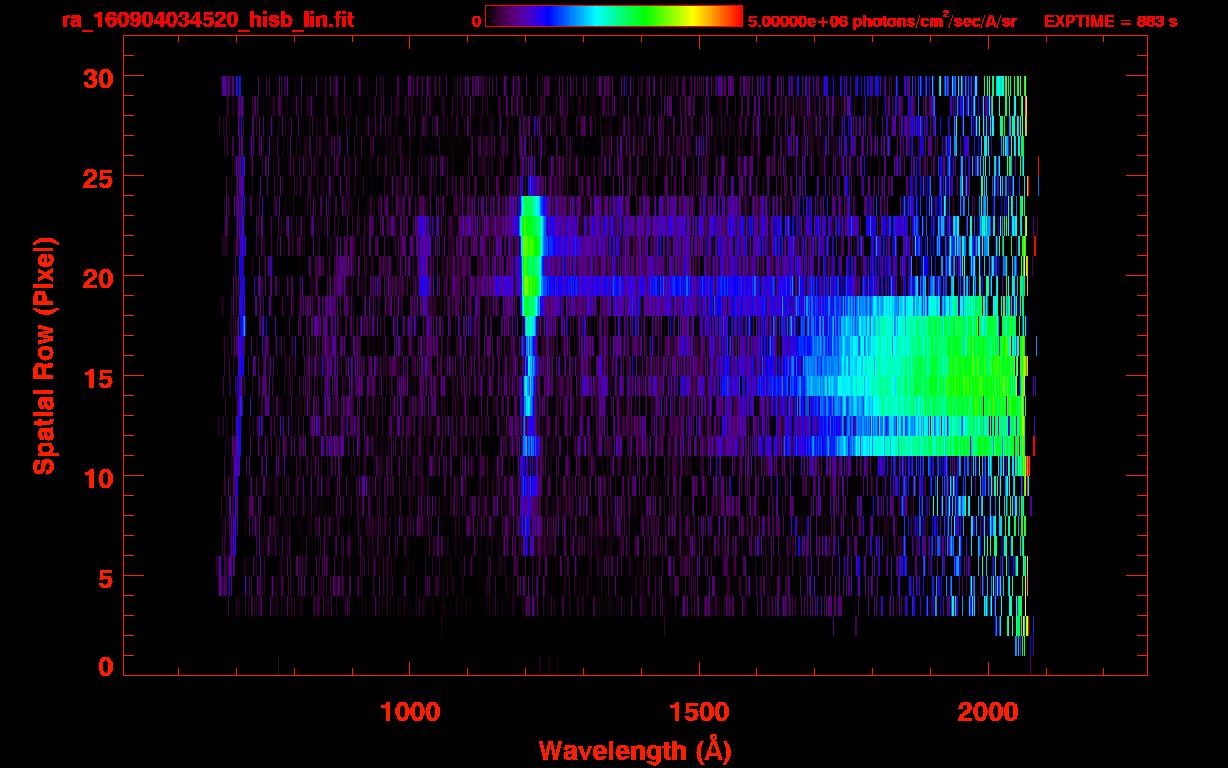The image size is (1228, 768).
Task: Click the EXPTIME = 883 s label
Action: 1110,20
